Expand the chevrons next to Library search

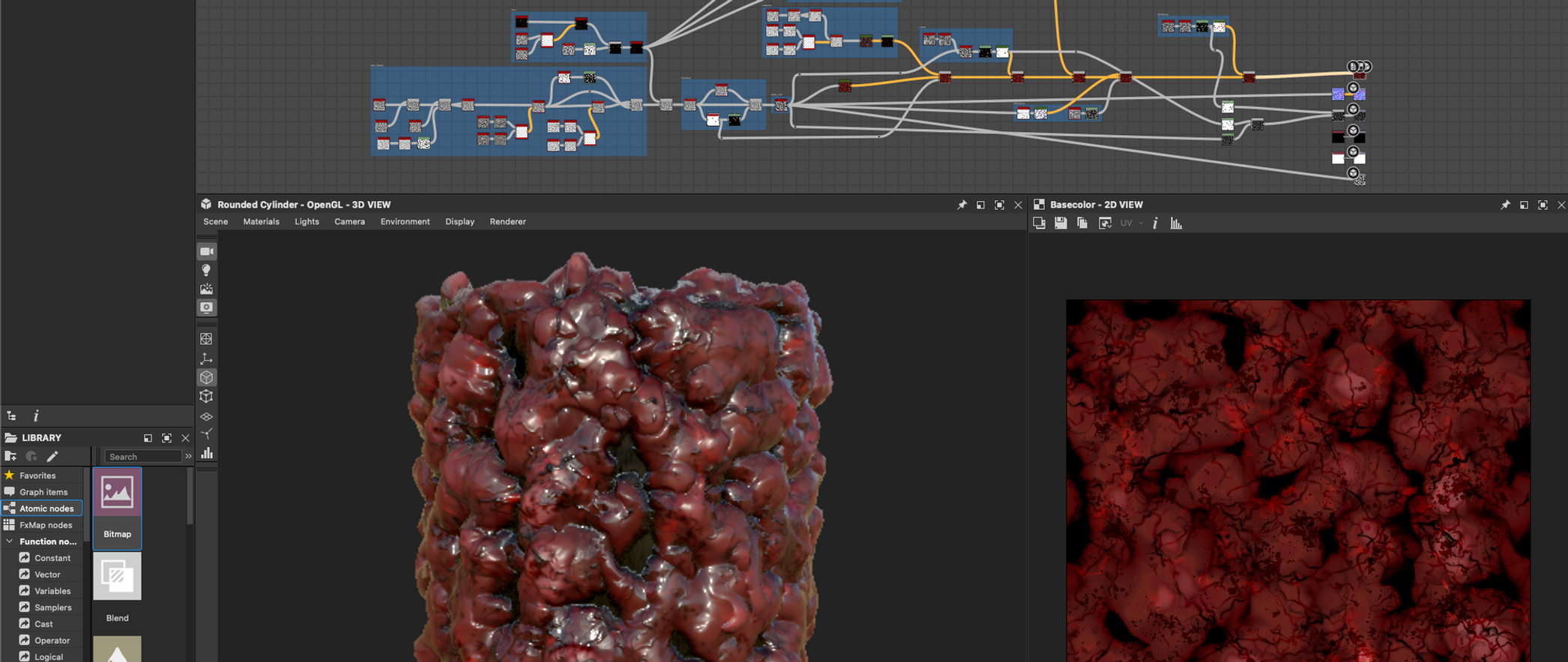188,457
